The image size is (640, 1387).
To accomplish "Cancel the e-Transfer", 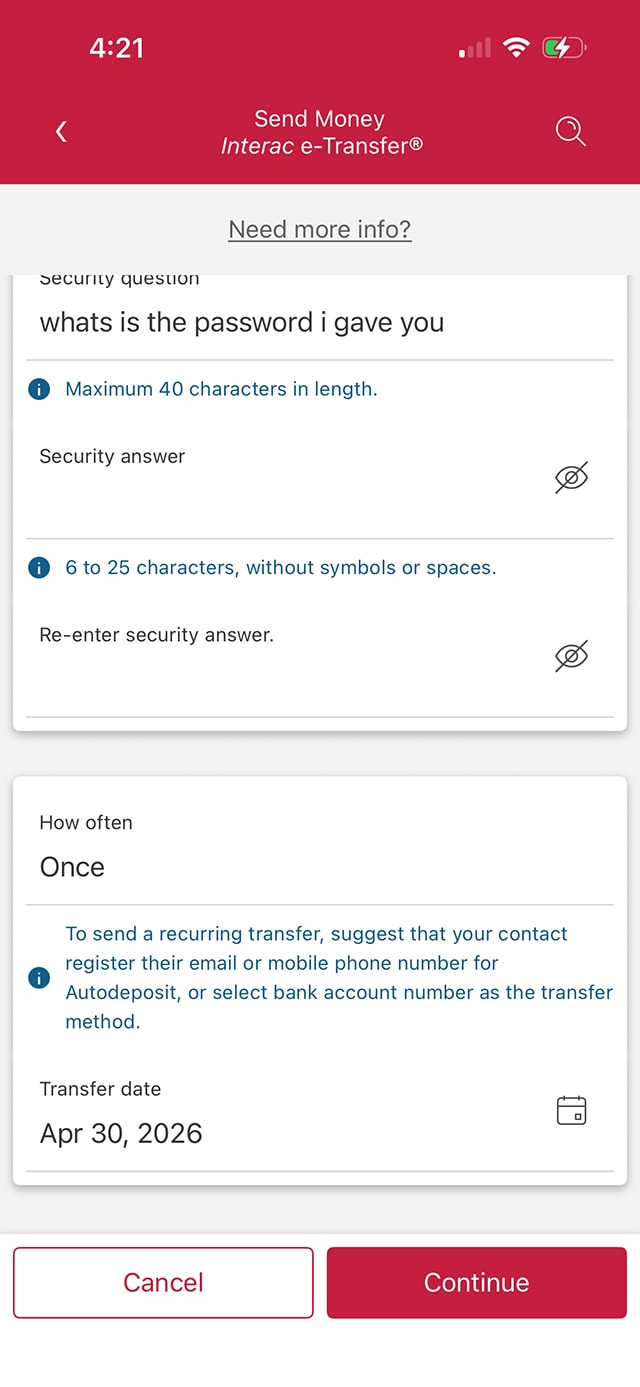I will [163, 1282].
